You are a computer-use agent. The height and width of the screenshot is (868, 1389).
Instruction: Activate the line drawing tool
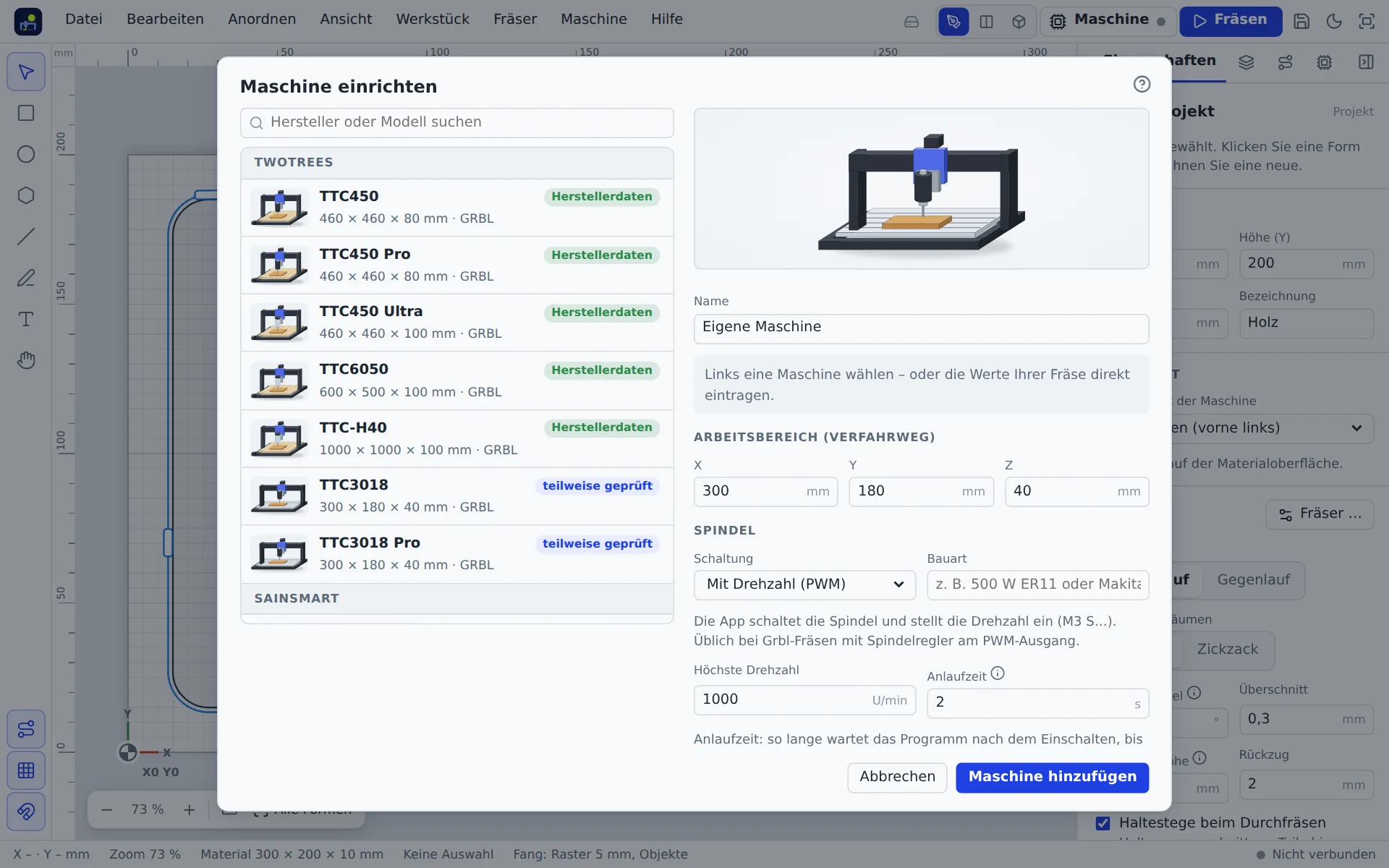[26, 237]
